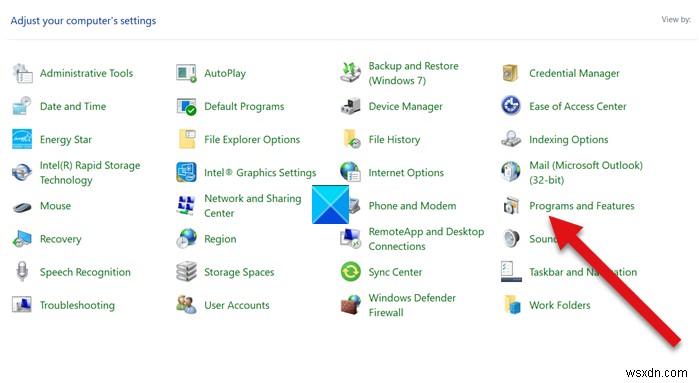
Task: Click the Speech Recognition link
Action: pos(86,272)
